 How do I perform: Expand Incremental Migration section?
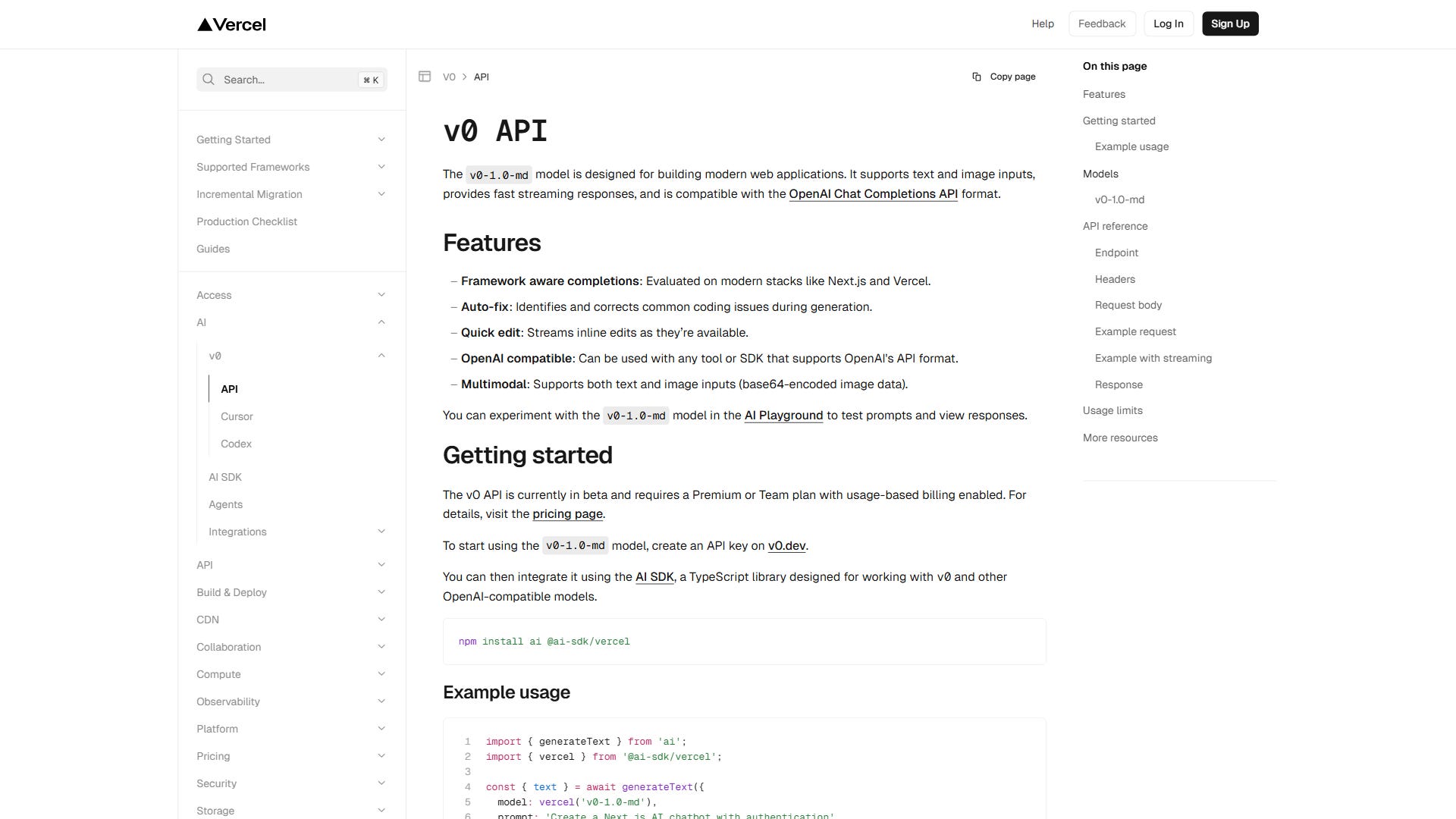coord(292,194)
